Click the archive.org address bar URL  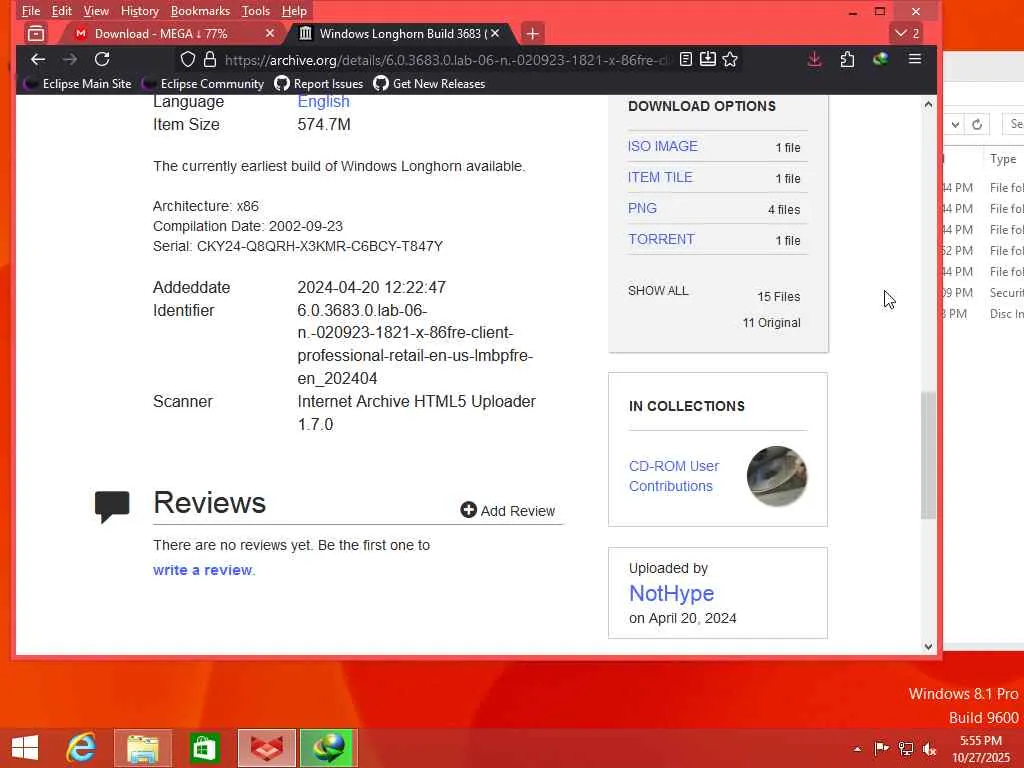point(447,60)
